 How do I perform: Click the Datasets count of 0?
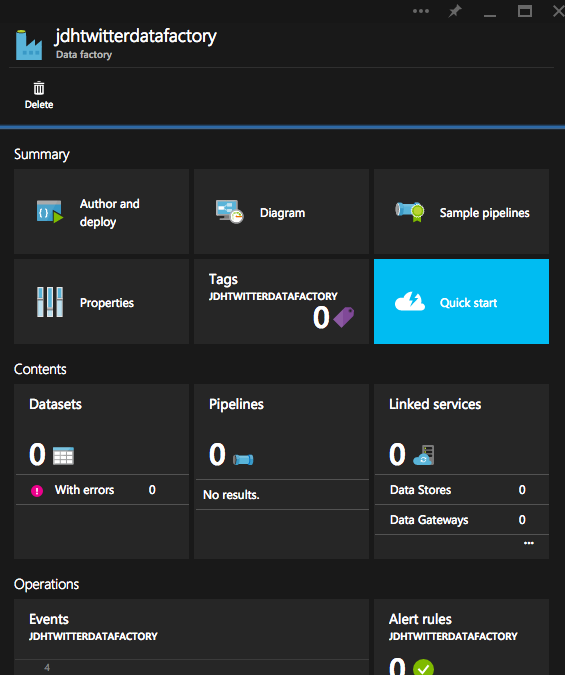coord(37,455)
